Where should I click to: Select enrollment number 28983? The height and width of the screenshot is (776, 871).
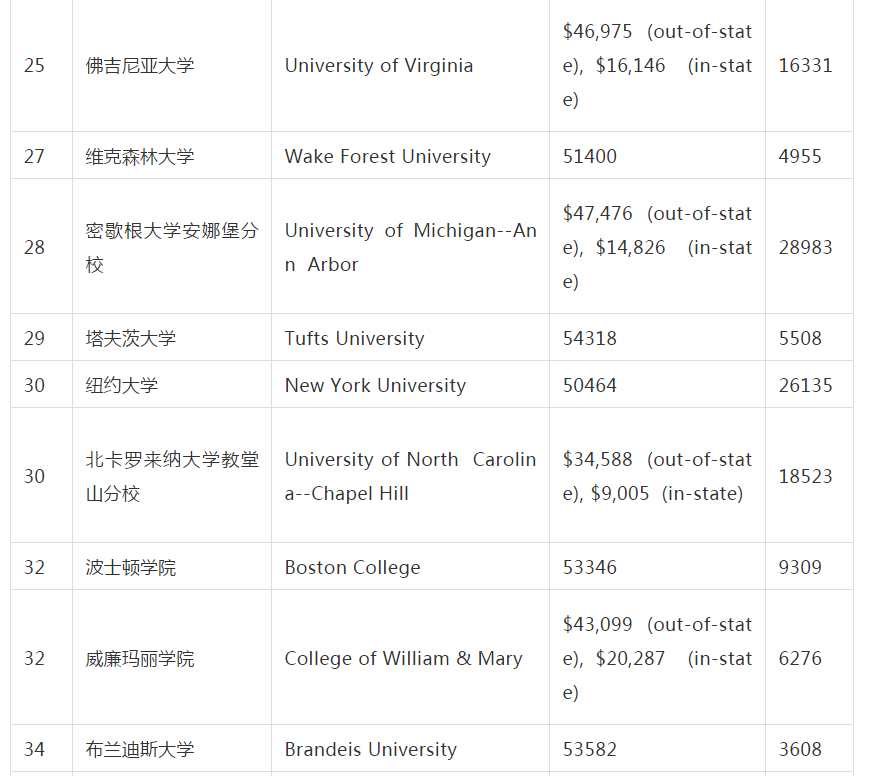click(806, 247)
